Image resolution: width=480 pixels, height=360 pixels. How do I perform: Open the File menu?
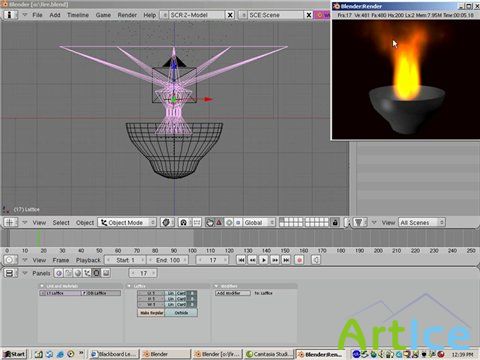coord(37,15)
